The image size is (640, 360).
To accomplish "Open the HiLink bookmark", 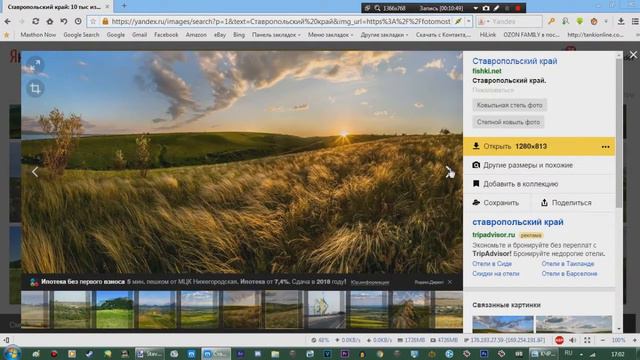I will pos(487,35).
